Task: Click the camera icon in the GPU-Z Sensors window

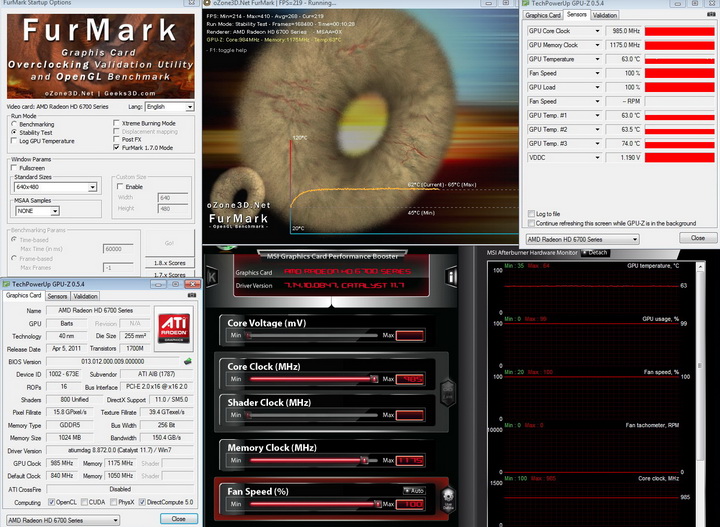Action: [x=712, y=15]
